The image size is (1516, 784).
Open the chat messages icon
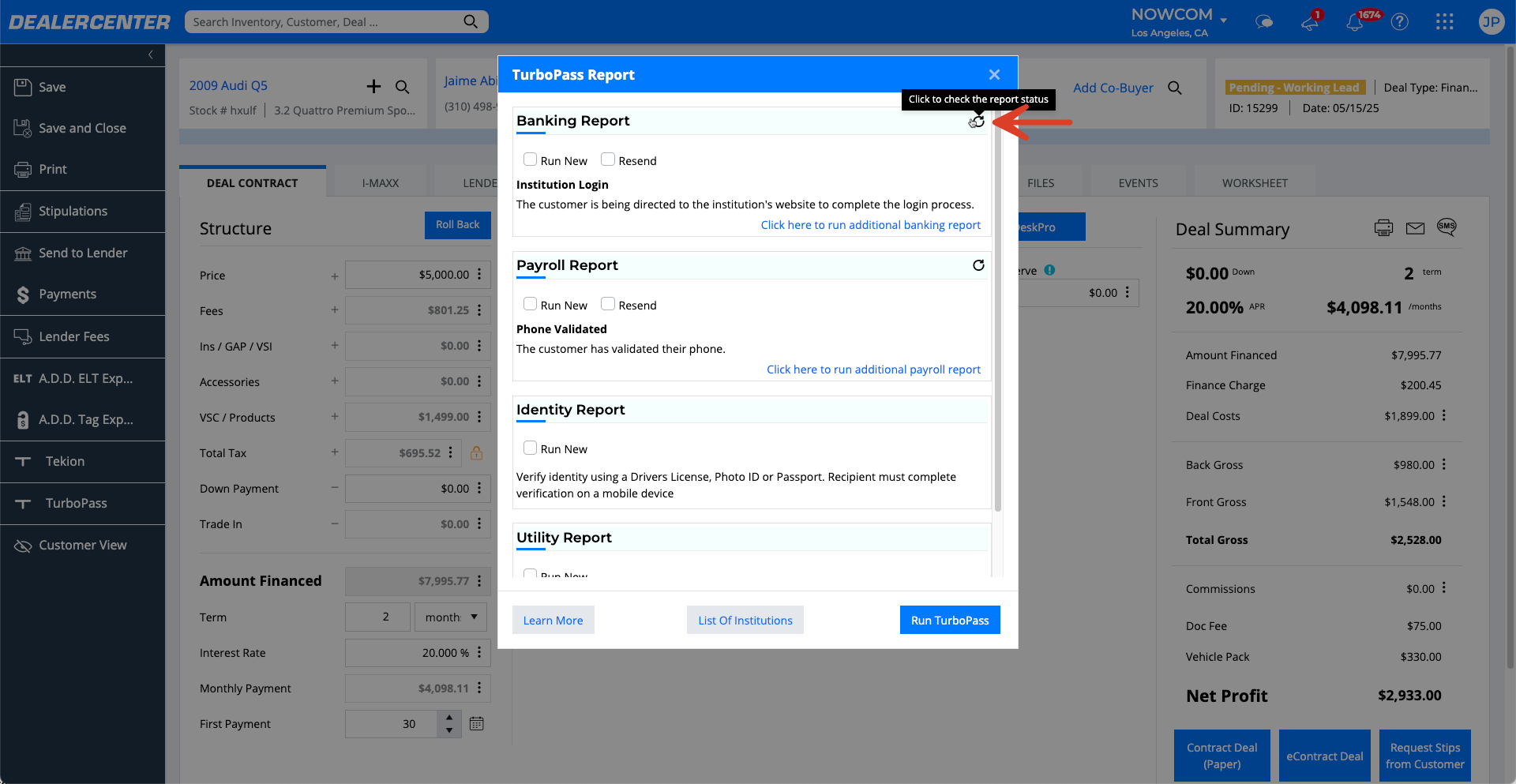point(1264,22)
